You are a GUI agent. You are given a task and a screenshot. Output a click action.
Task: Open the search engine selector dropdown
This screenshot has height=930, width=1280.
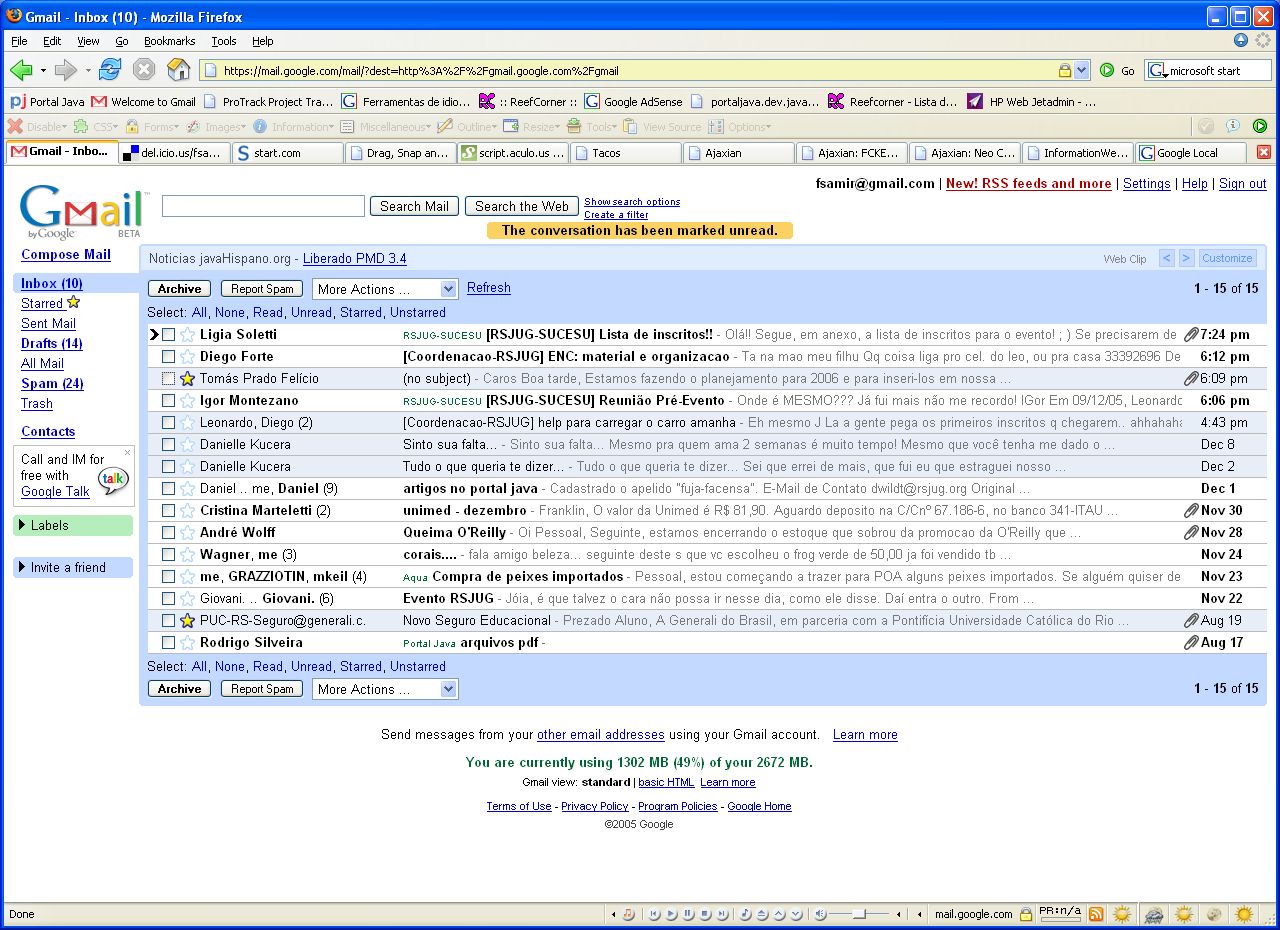coord(1158,71)
